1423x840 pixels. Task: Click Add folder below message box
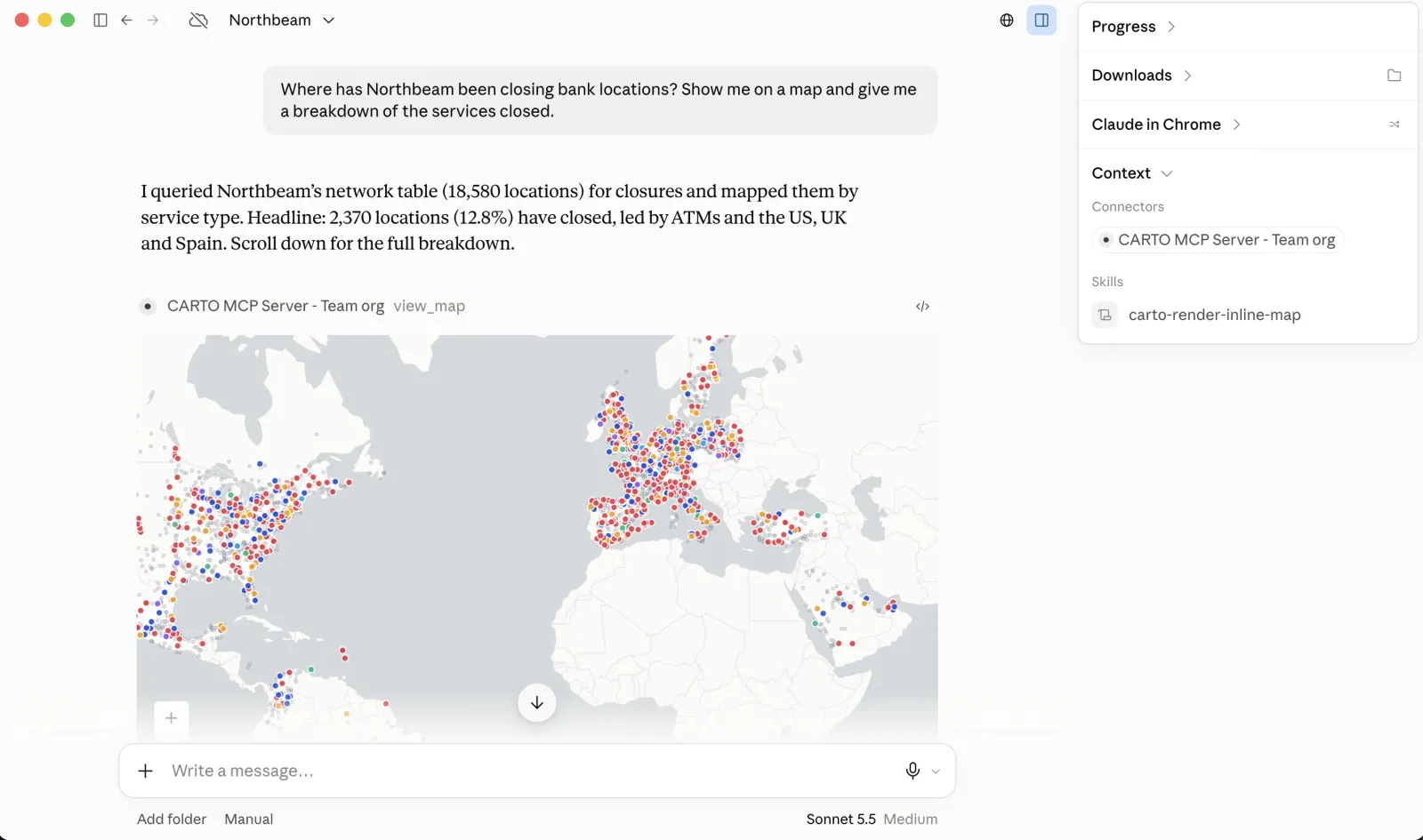[x=172, y=820]
